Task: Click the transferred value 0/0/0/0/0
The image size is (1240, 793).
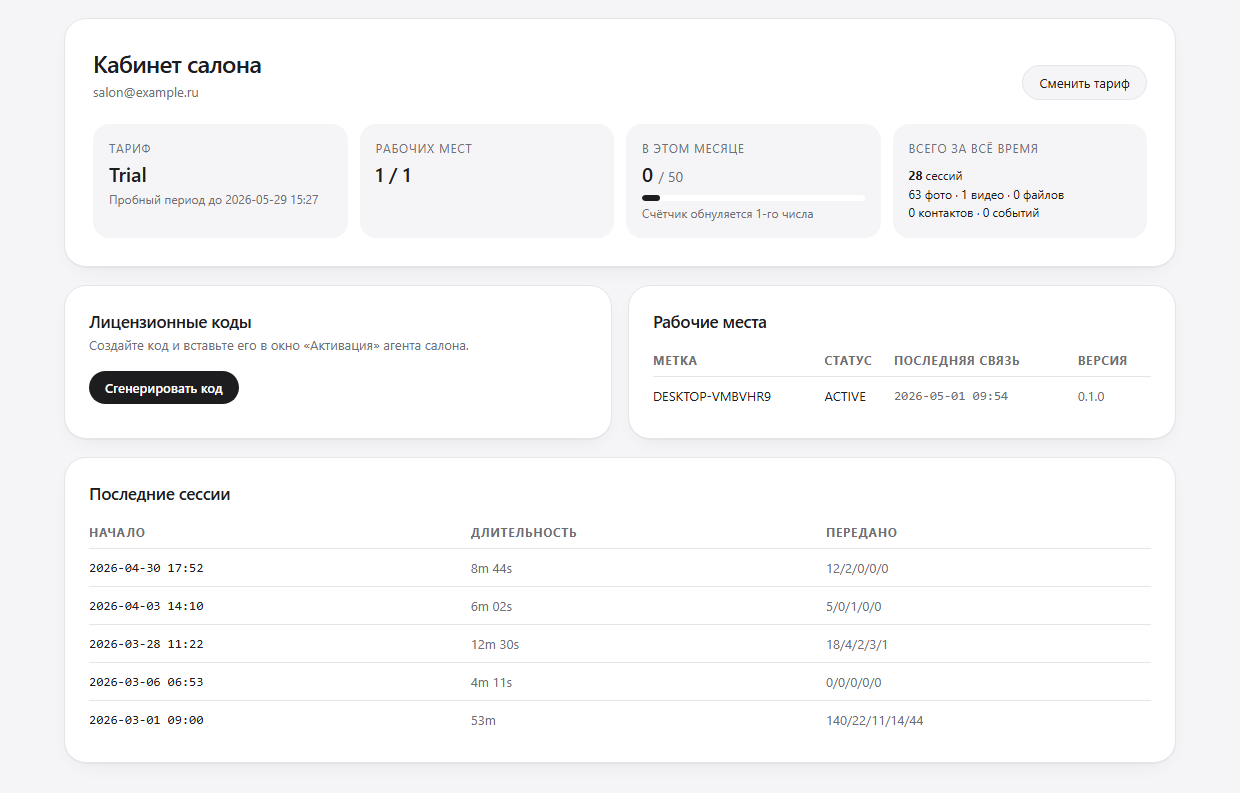Action: [x=854, y=682]
